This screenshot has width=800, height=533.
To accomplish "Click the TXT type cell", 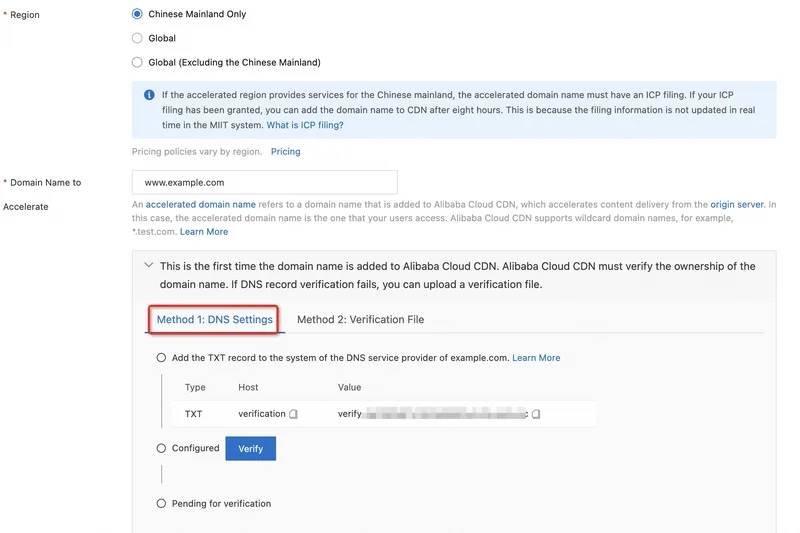I will tap(193, 414).
